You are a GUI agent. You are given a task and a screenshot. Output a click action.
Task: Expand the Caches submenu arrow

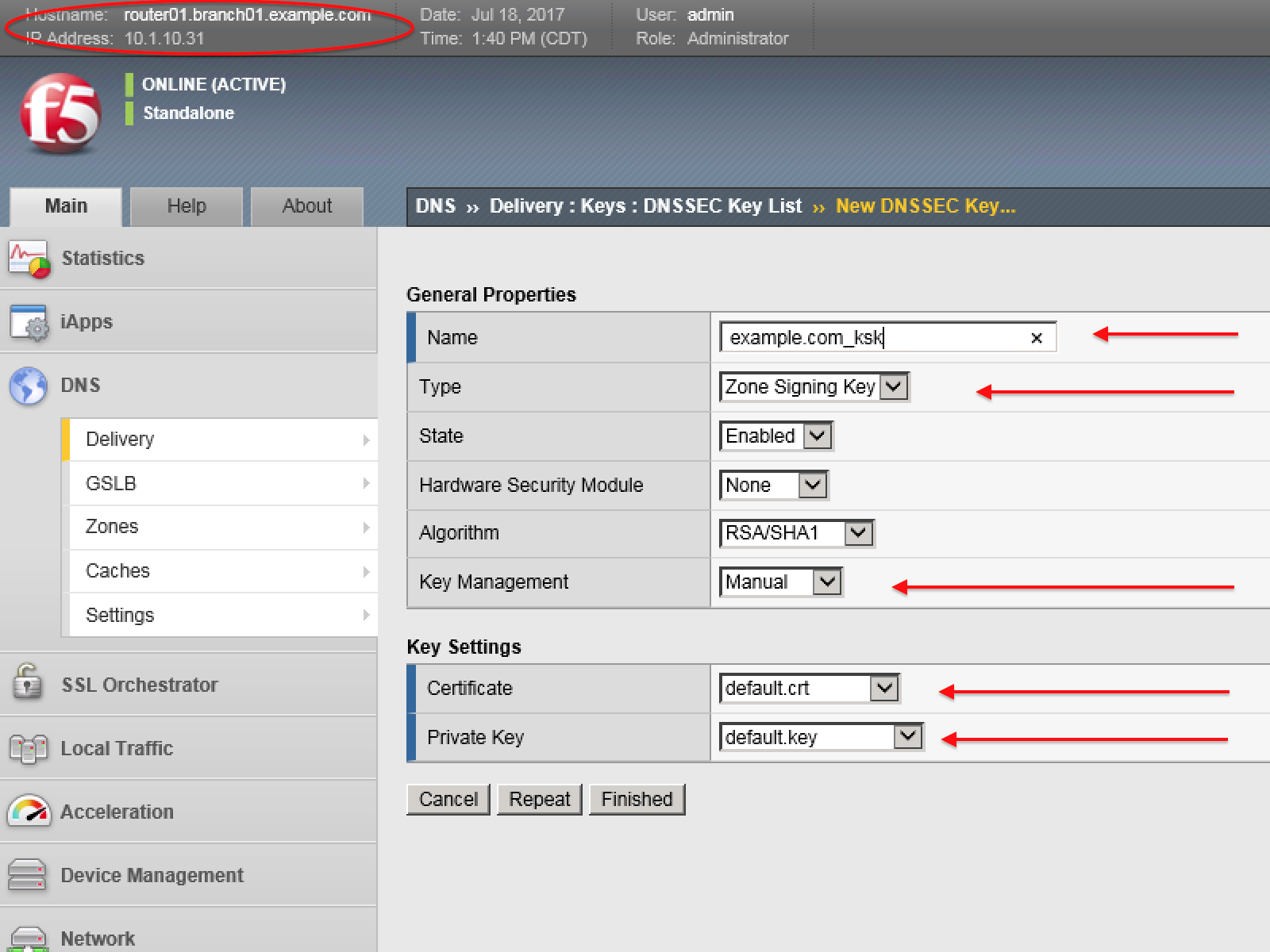366,572
